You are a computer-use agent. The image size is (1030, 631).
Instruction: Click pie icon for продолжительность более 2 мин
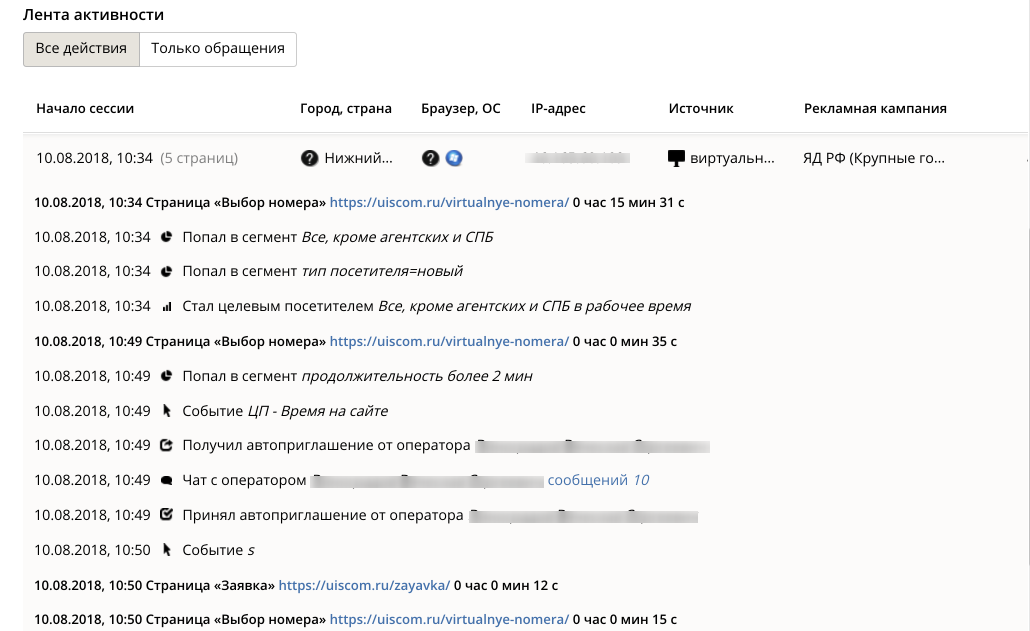pyautogui.click(x=167, y=376)
